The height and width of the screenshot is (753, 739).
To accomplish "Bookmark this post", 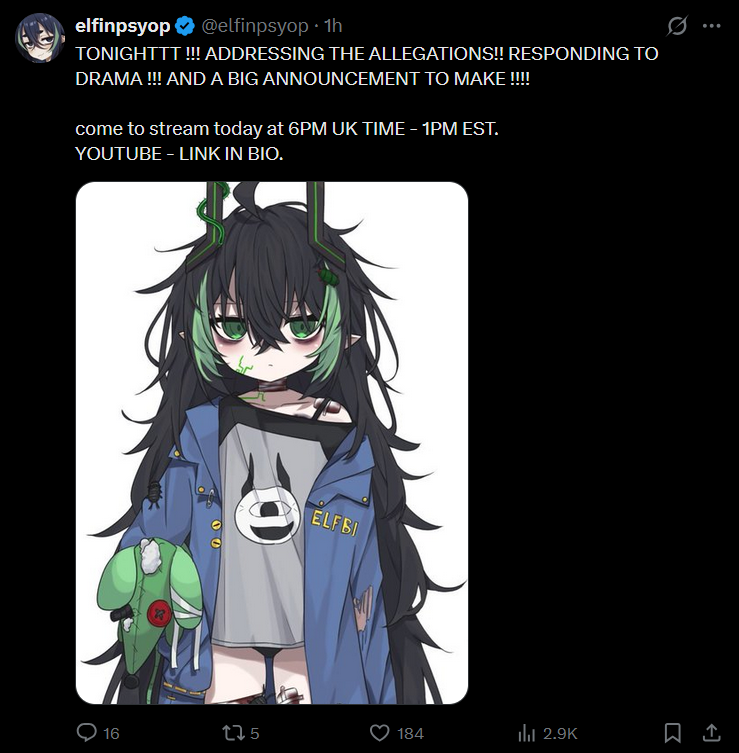I will pyautogui.click(x=672, y=733).
